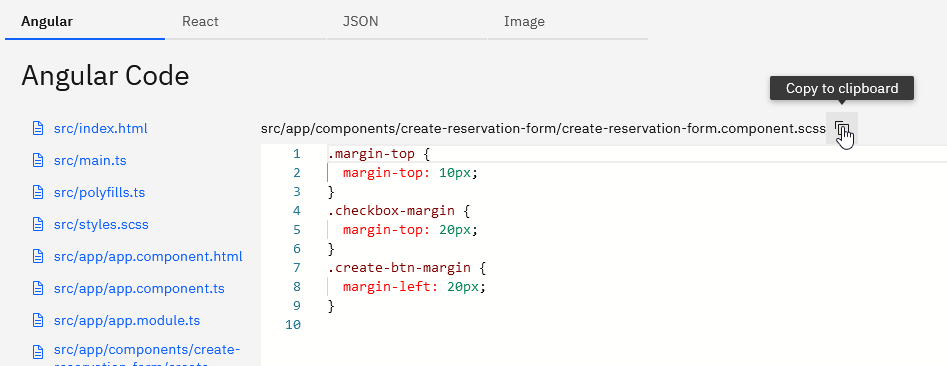Open the src/app/app.component.ts link

coord(139,289)
